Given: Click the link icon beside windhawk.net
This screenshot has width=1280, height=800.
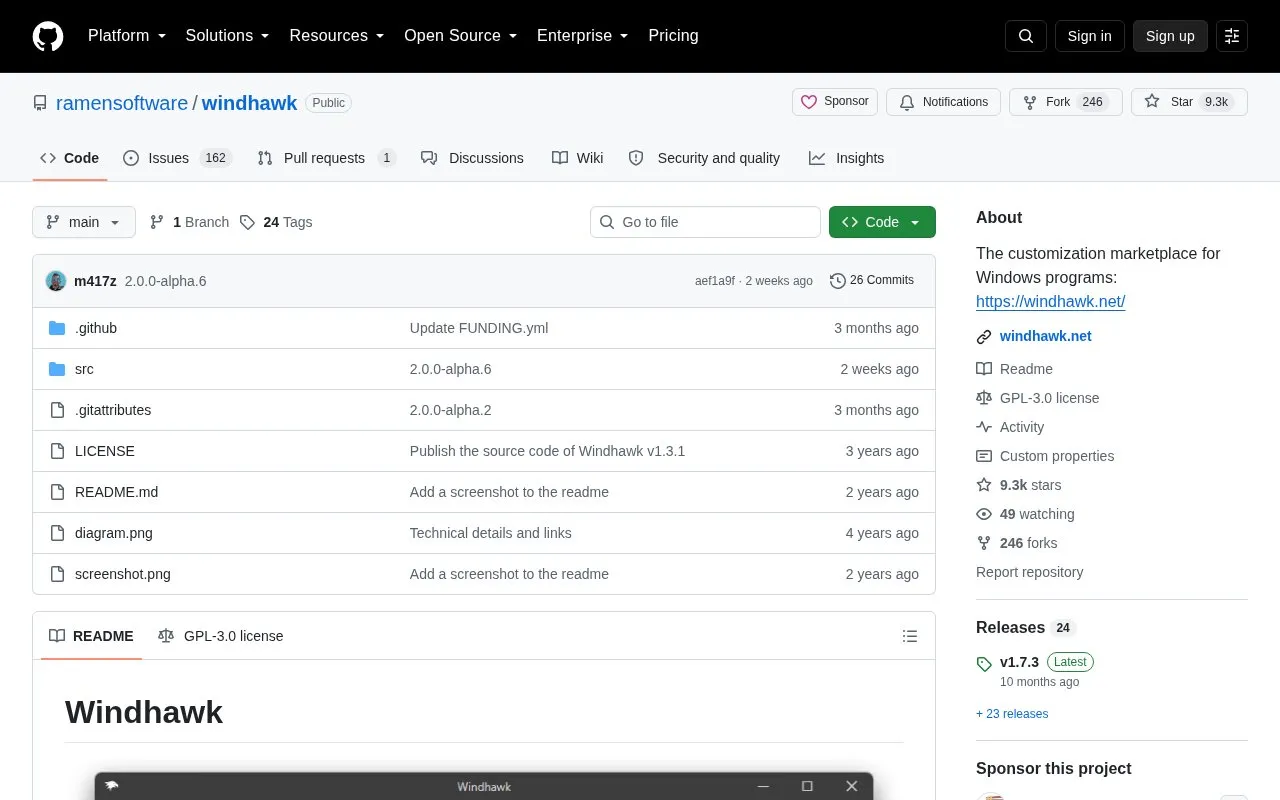Looking at the screenshot, I should click(984, 337).
